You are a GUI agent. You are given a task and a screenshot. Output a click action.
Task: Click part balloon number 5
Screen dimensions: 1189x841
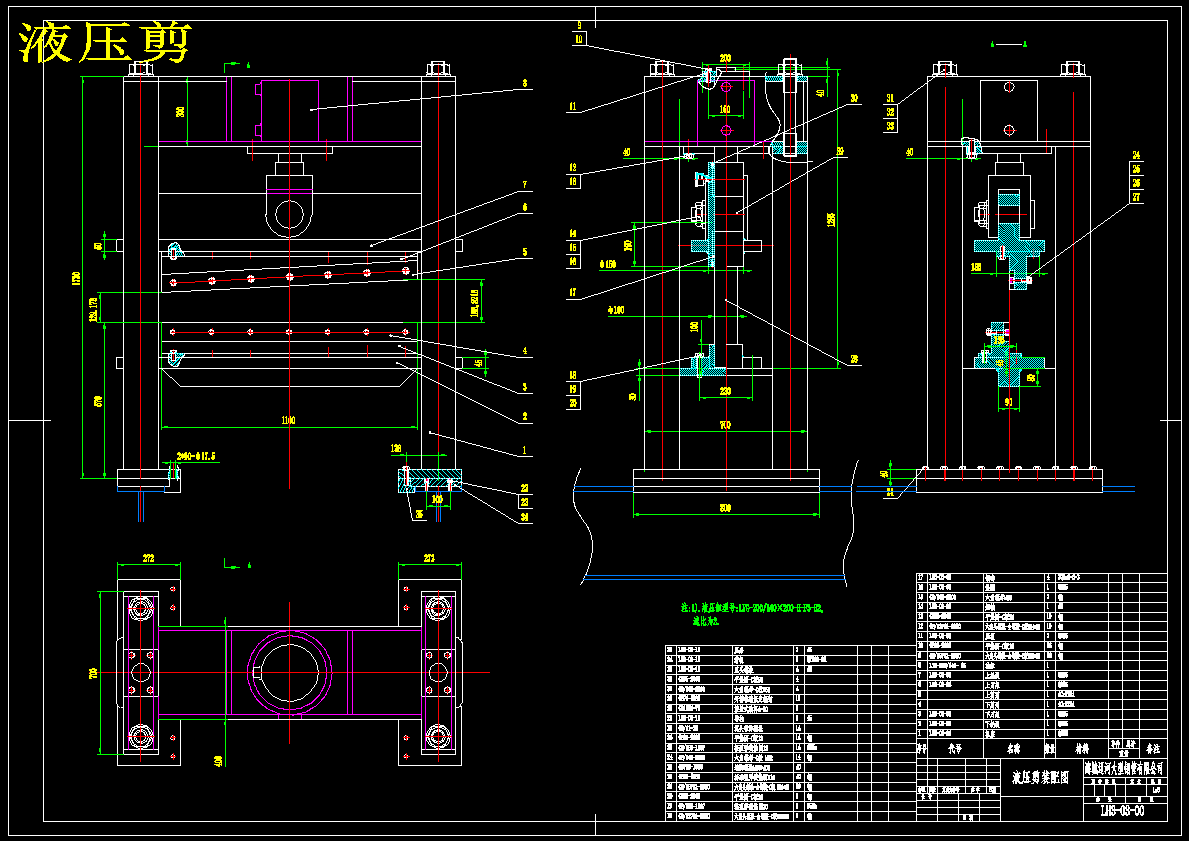click(x=525, y=252)
